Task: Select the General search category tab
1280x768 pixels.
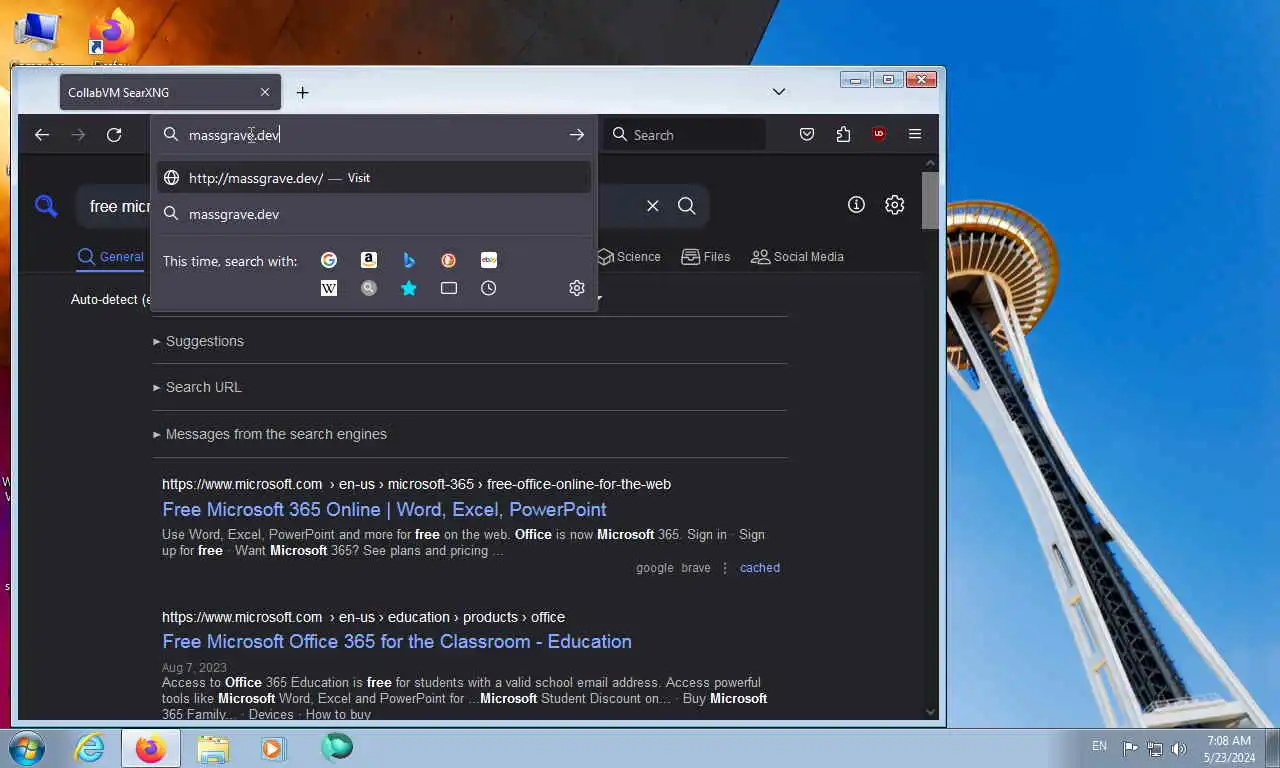Action: [x=112, y=257]
